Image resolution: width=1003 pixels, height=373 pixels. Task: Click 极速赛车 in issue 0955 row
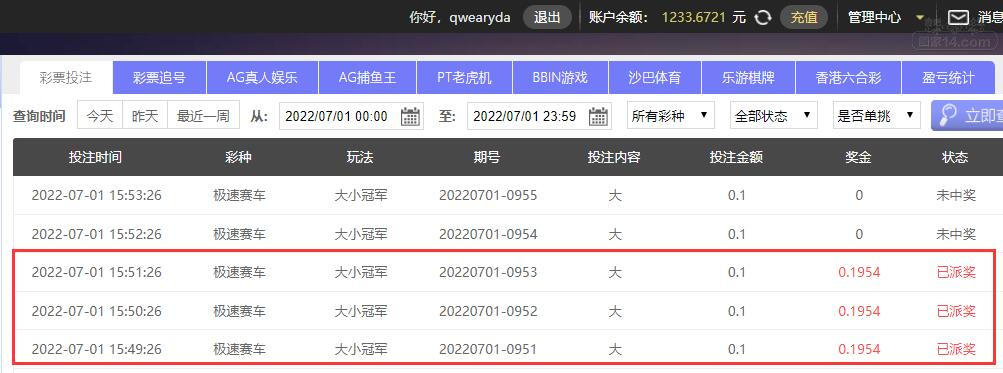click(239, 196)
